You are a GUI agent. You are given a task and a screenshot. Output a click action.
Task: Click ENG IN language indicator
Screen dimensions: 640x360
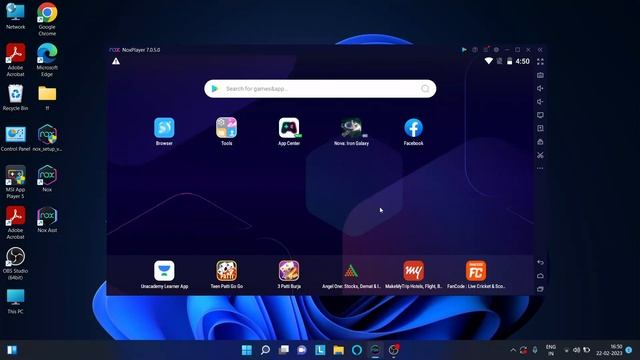tap(551, 350)
